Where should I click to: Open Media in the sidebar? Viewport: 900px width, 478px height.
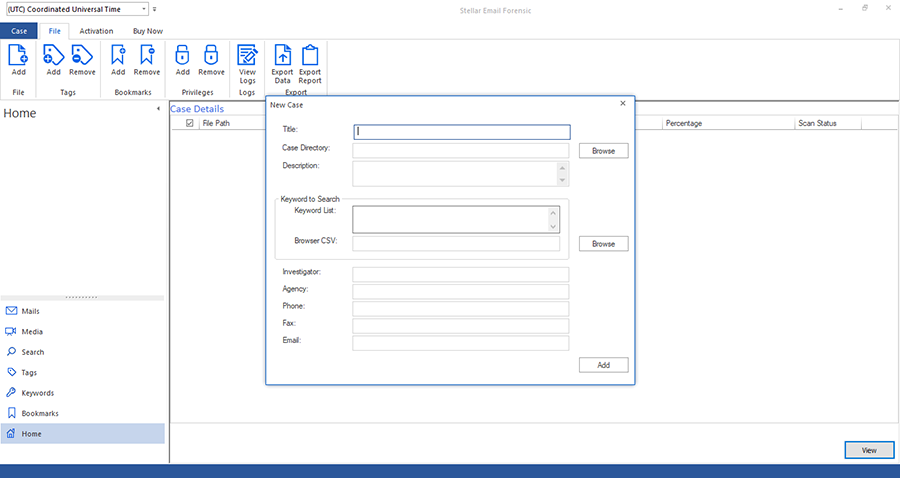point(83,332)
